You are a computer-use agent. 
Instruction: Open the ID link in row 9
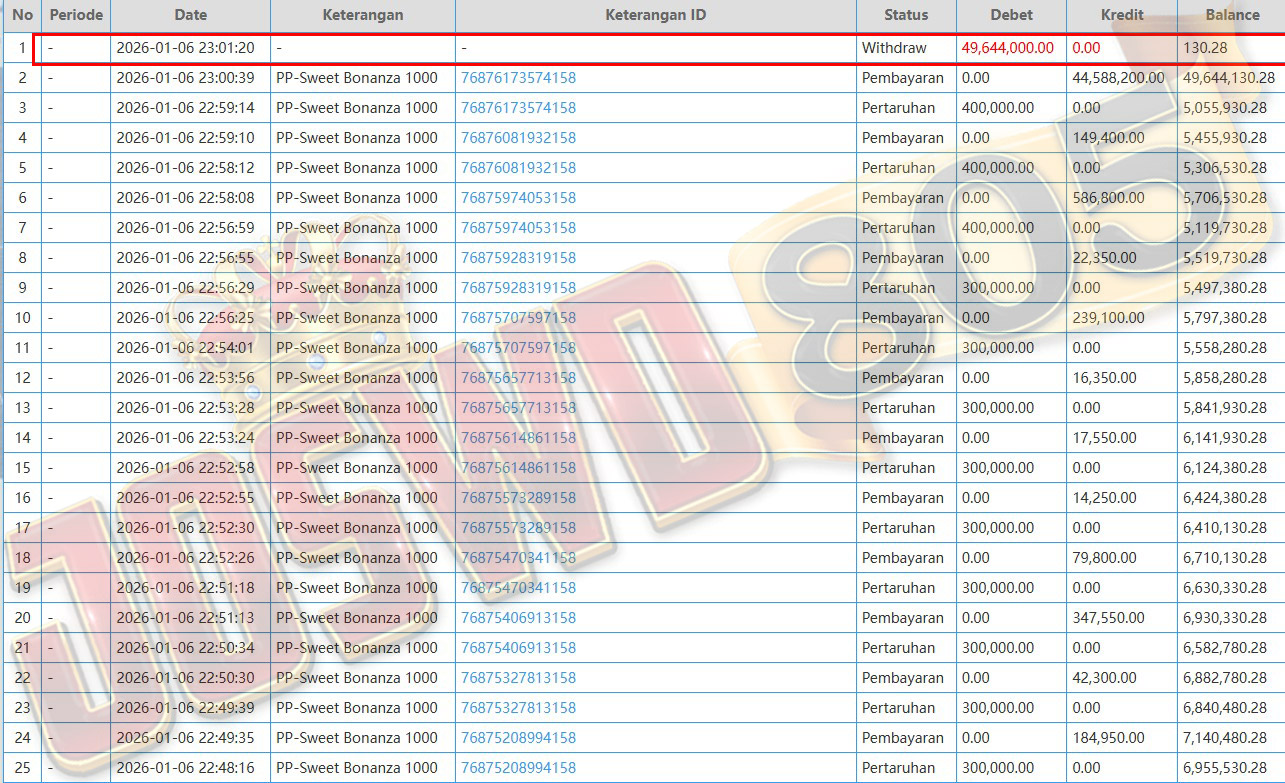[x=518, y=288]
